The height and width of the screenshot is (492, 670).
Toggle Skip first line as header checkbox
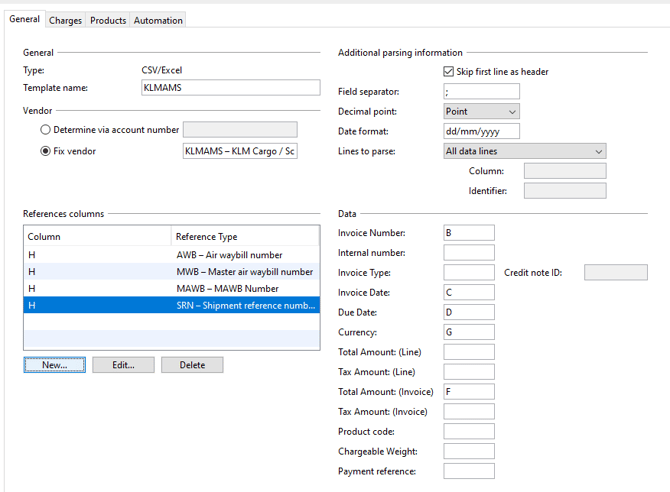pos(449,72)
